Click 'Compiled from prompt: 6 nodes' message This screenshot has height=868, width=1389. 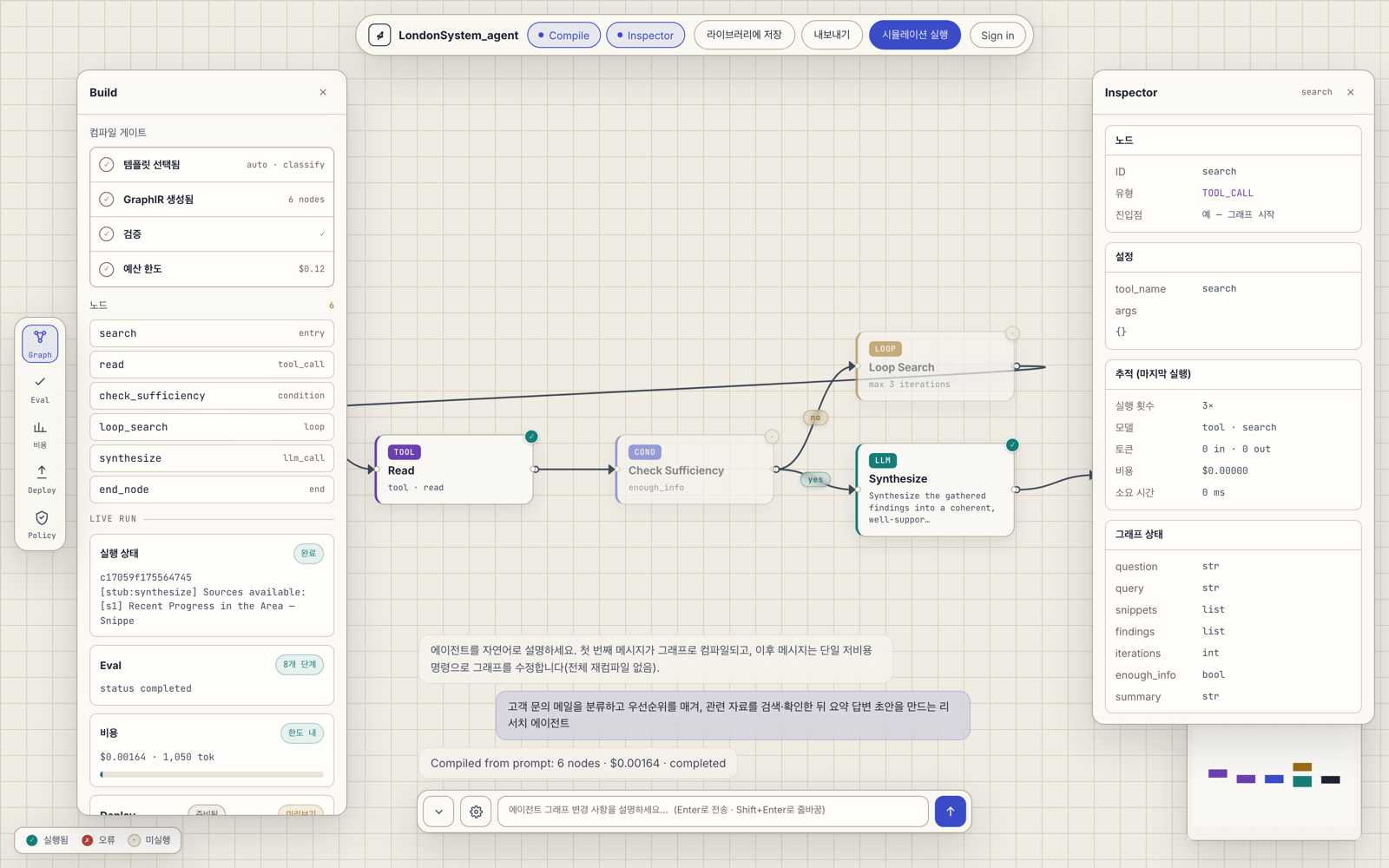click(578, 763)
